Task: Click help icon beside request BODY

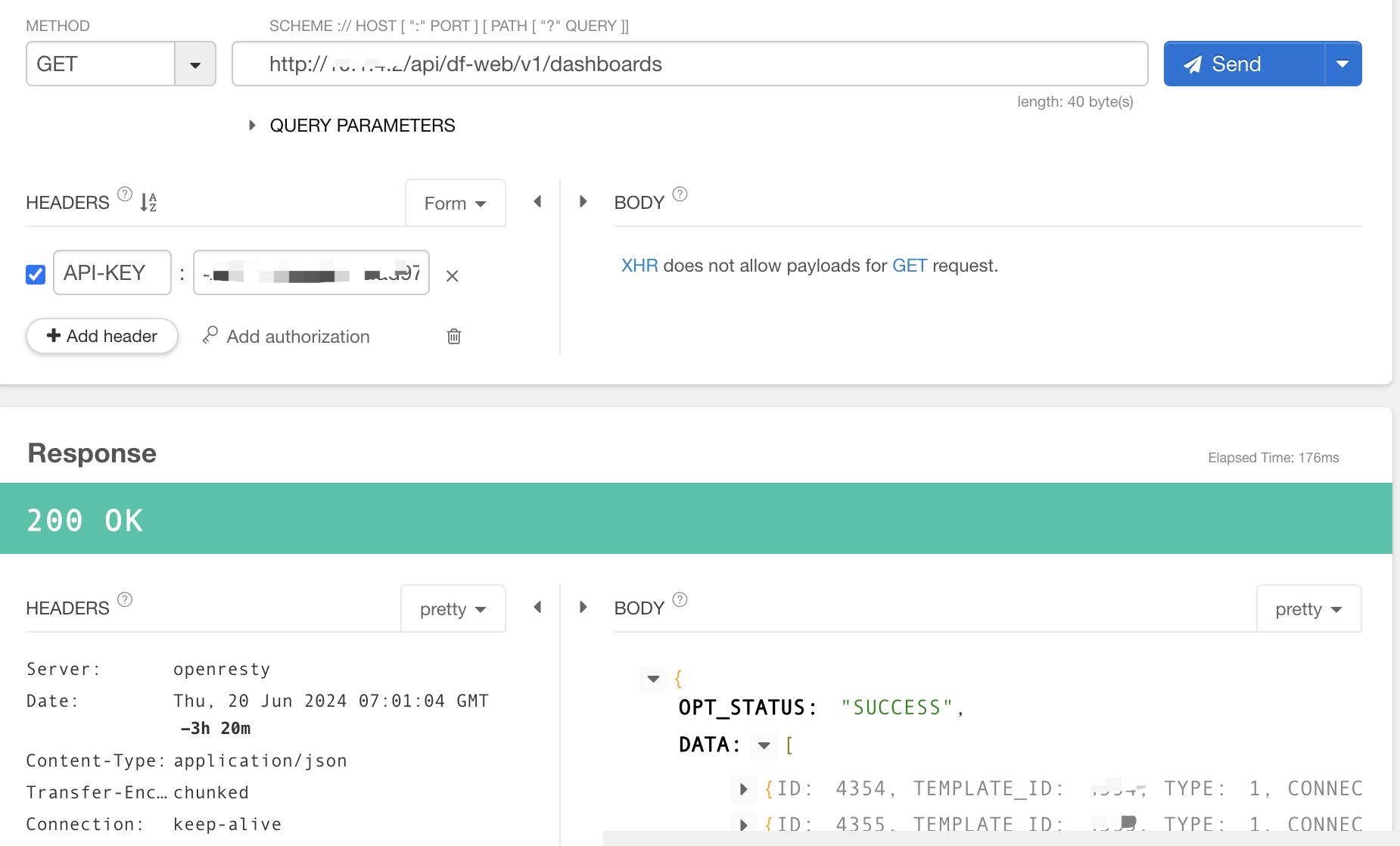Action: pyautogui.click(x=680, y=194)
